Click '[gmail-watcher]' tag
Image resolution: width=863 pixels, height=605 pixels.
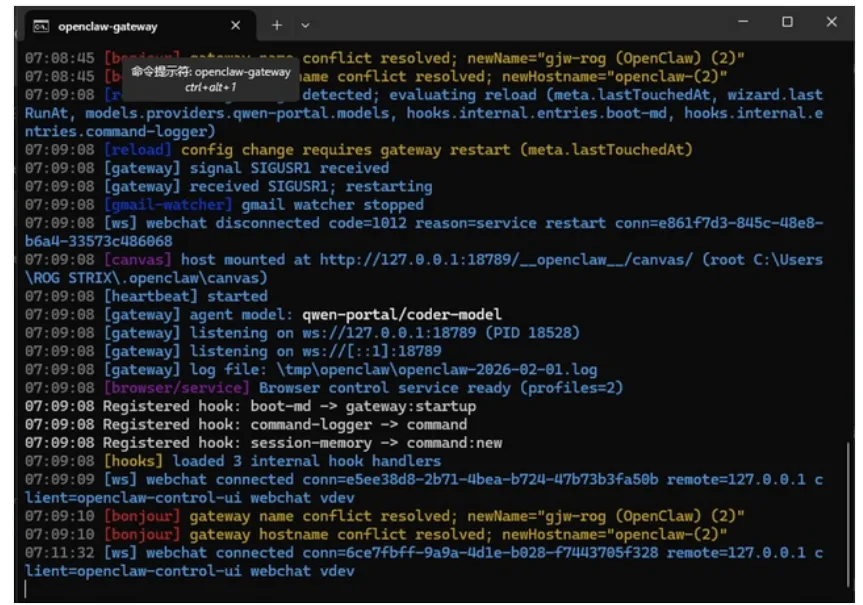pyautogui.click(x=168, y=205)
